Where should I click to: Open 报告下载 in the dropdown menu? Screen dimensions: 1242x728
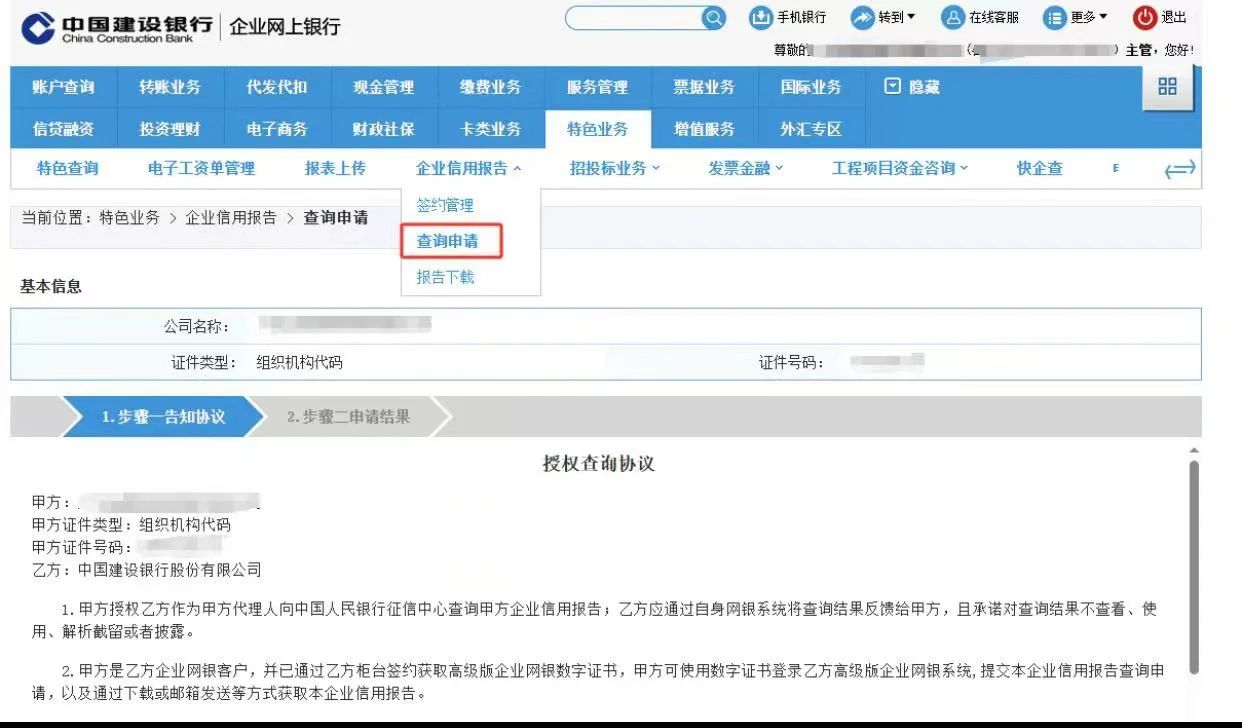point(445,277)
